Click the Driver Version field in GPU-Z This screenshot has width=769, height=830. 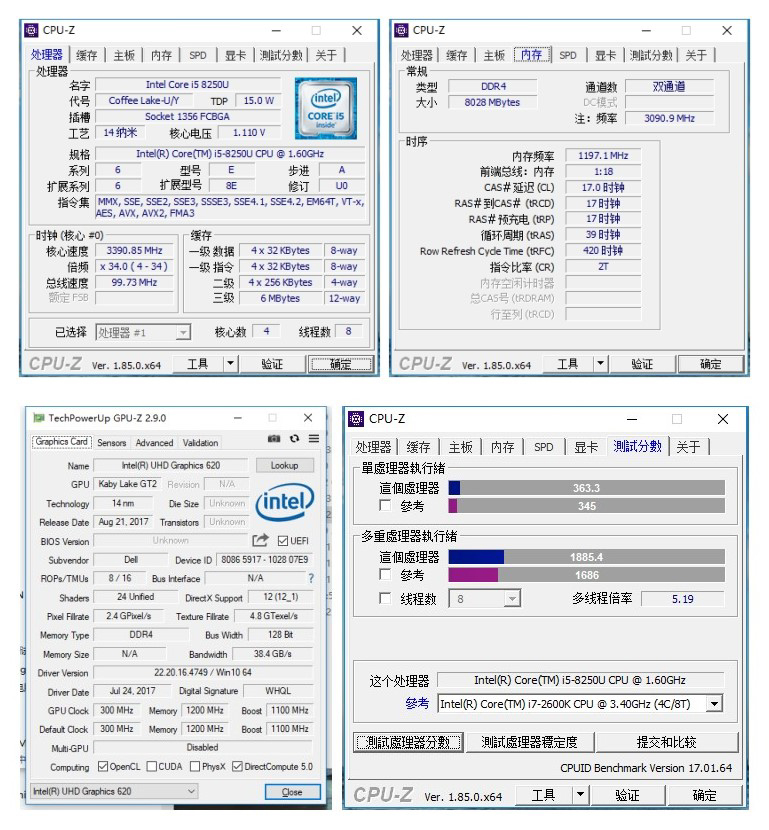tap(203, 672)
